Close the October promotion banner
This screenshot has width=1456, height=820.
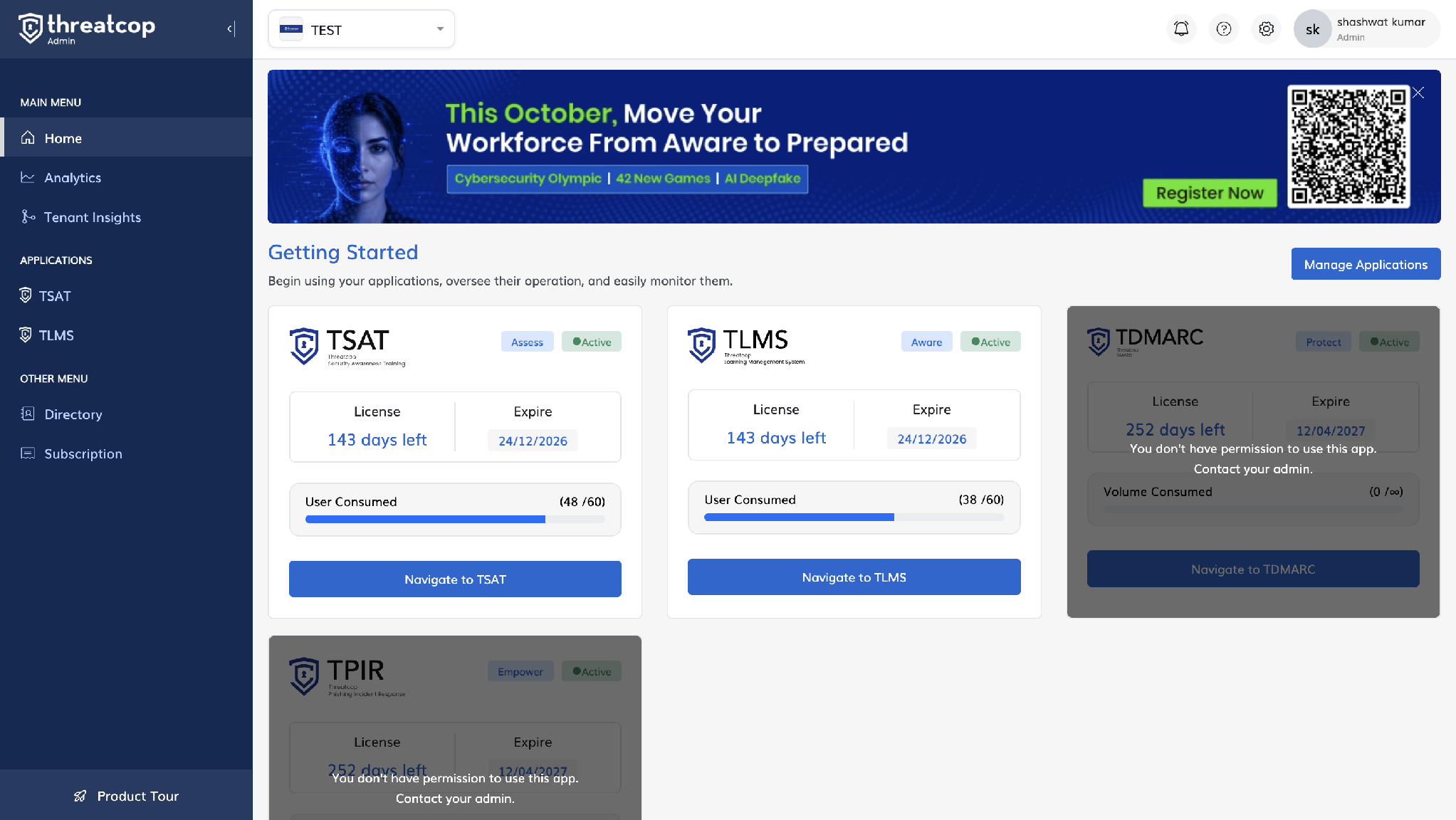[1418, 93]
